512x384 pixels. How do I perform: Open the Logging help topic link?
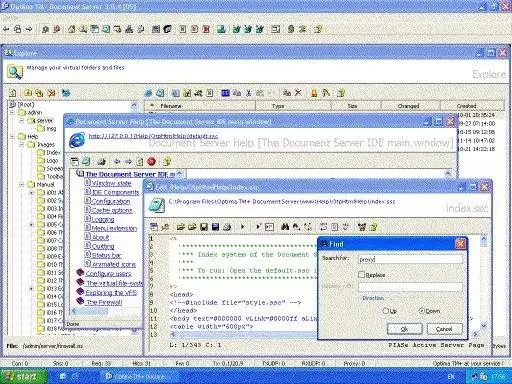click(103, 219)
